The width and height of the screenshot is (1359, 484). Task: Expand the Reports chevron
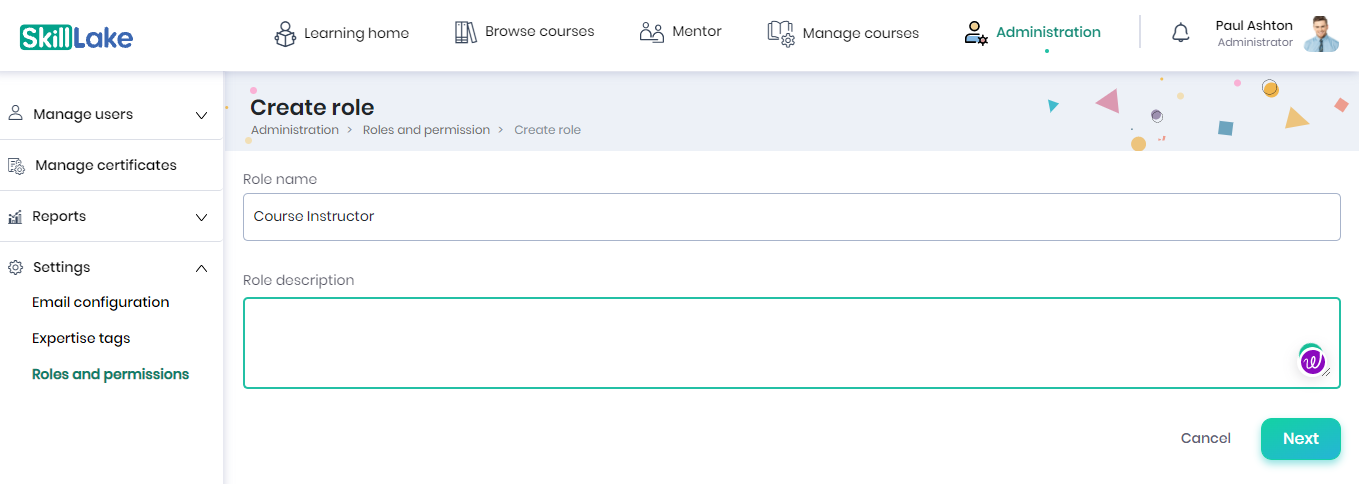point(201,217)
